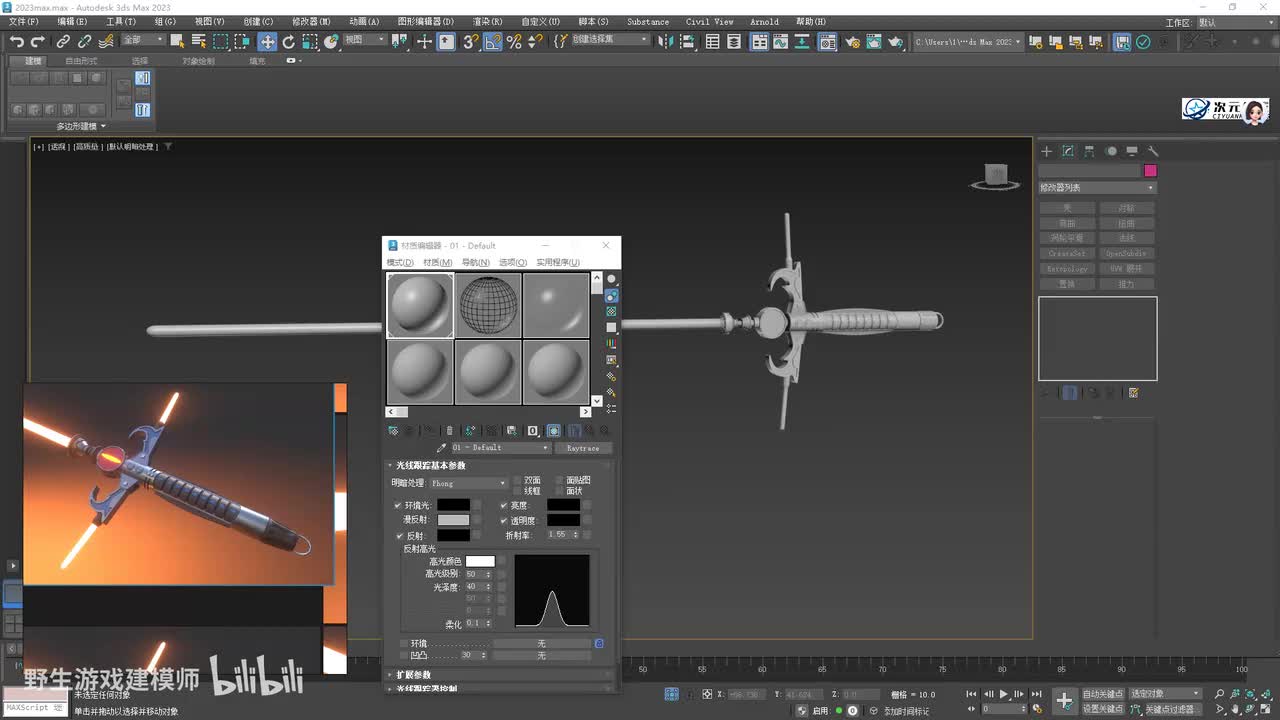Click the Play Animation button
The height and width of the screenshot is (720, 1280).
(1004, 694)
